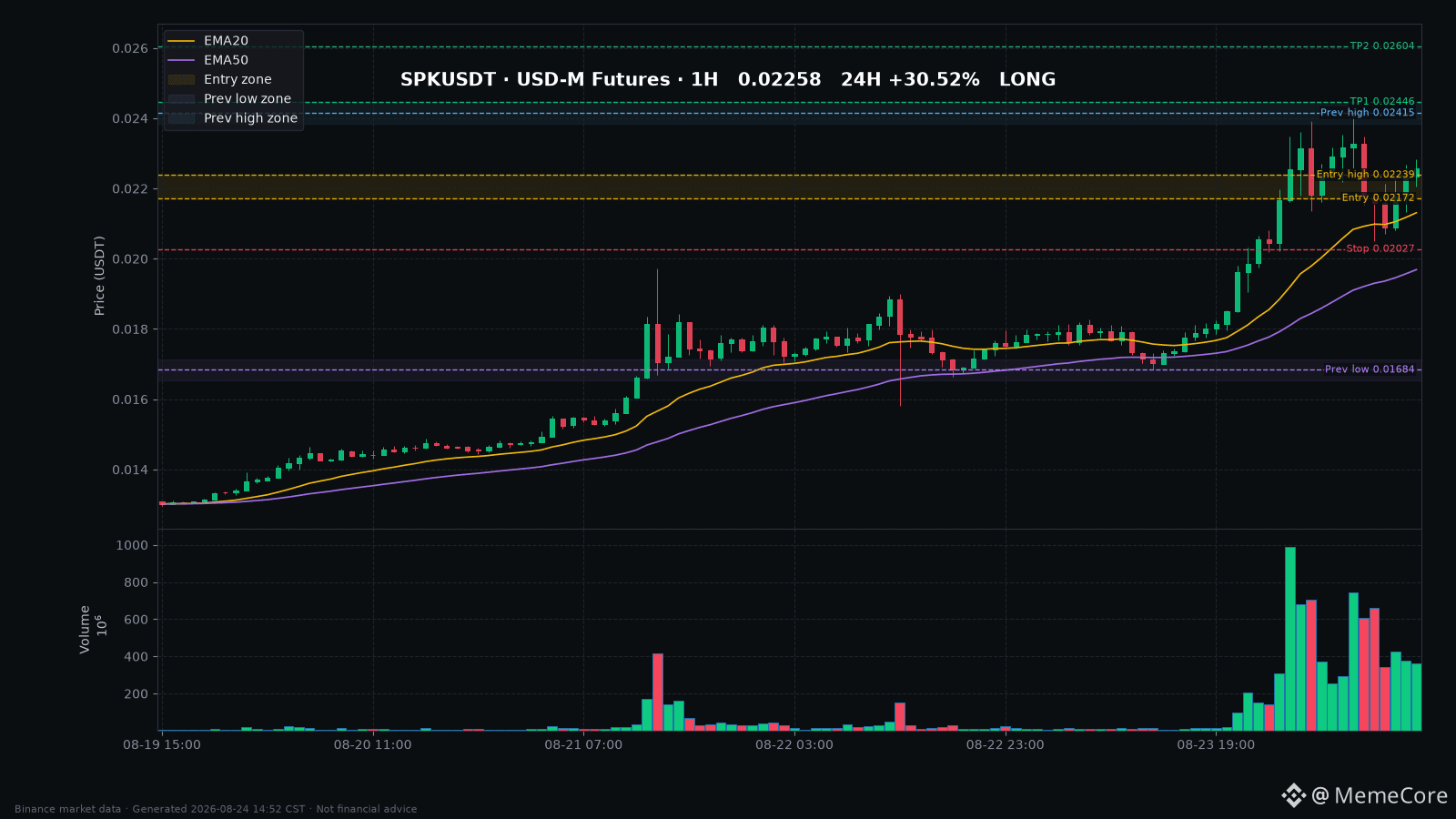Viewport: 1456px width, 819px height.
Task: Click the 0.018 price axis tick
Action: [x=130, y=329]
